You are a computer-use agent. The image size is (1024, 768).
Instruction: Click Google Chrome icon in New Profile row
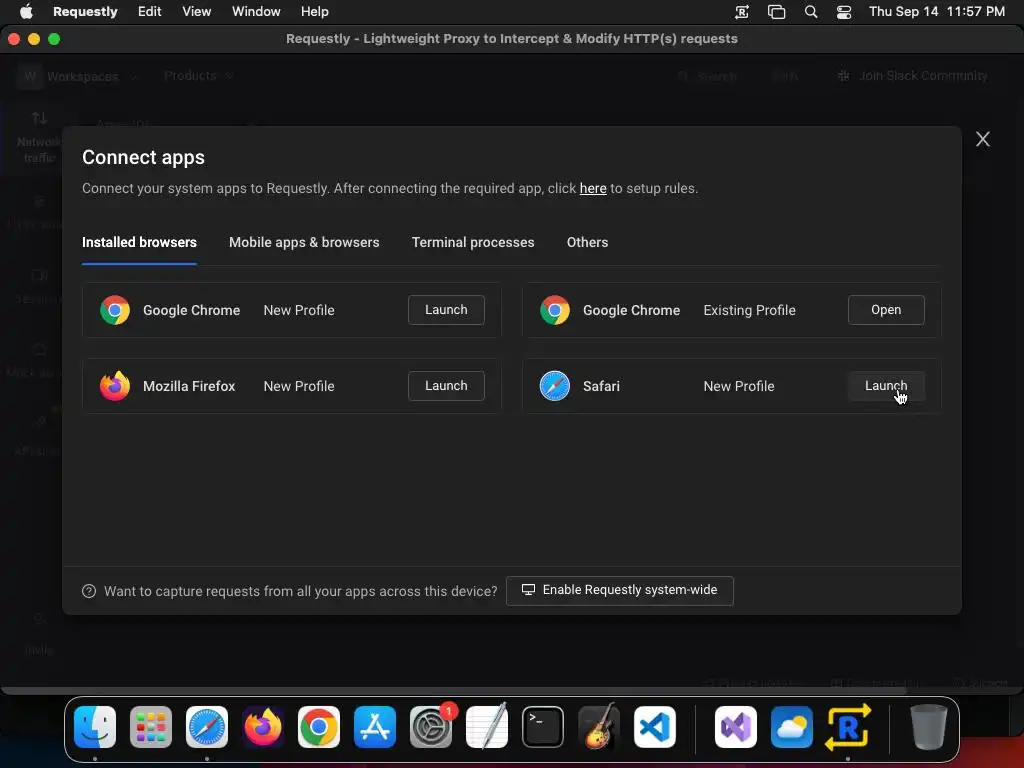tap(115, 310)
